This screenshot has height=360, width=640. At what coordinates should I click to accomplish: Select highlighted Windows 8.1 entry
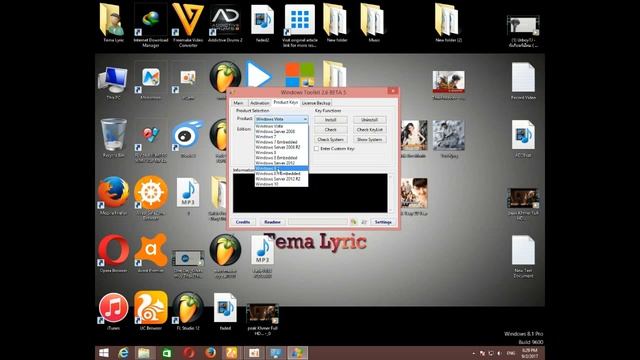(x=281, y=168)
